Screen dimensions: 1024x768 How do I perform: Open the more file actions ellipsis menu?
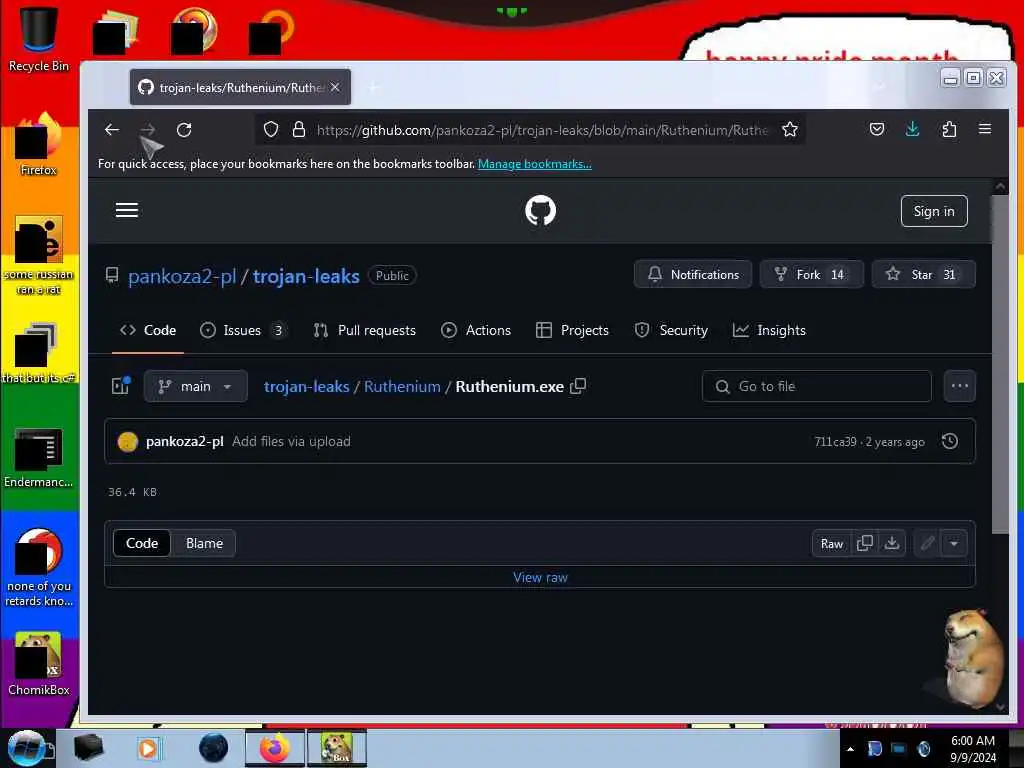[959, 386]
